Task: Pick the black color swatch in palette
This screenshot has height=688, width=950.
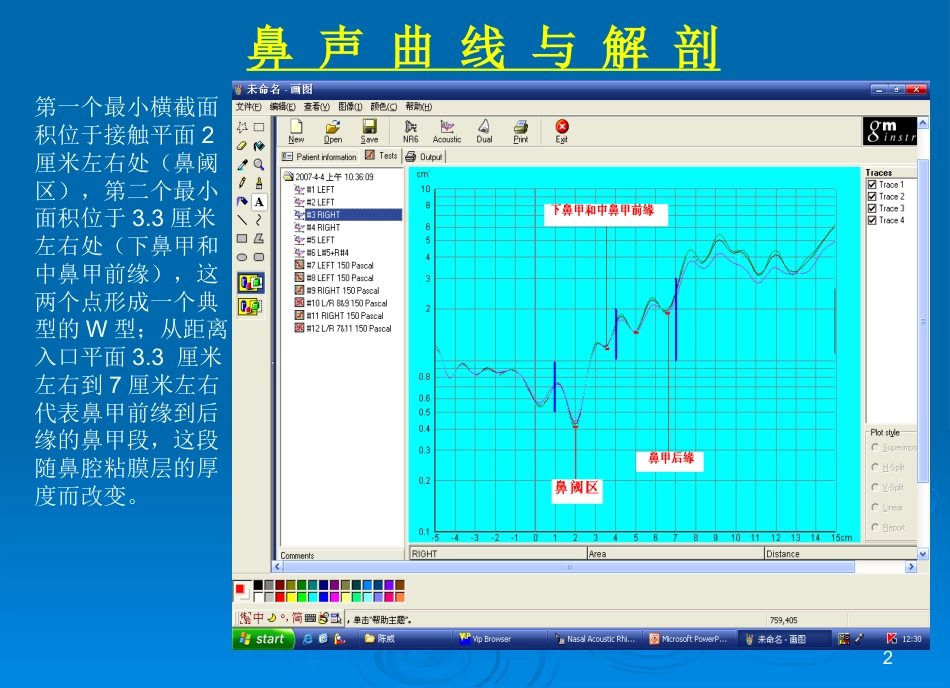Action: coord(258,584)
